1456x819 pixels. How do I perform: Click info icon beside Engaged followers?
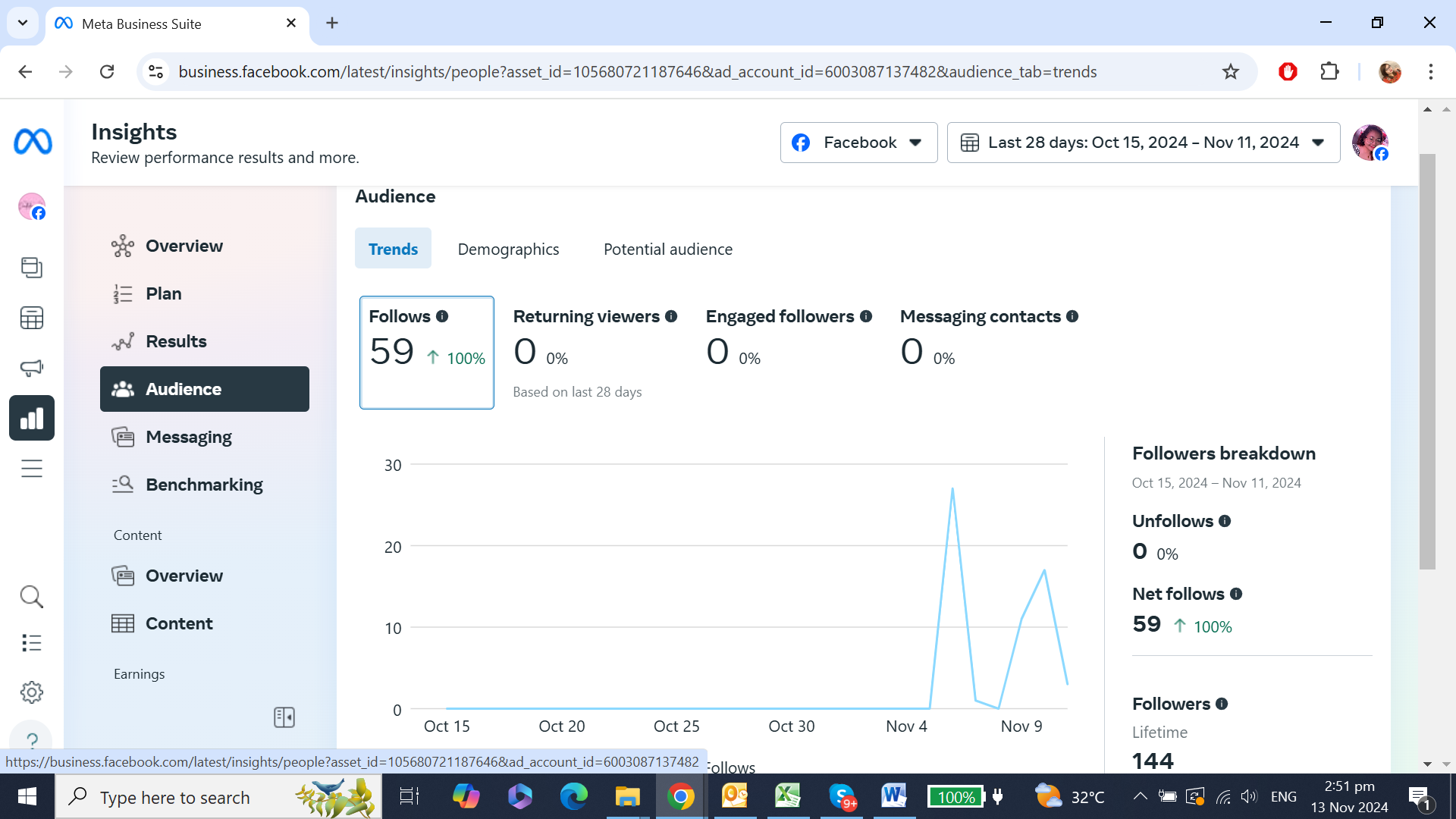pyautogui.click(x=866, y=316)
